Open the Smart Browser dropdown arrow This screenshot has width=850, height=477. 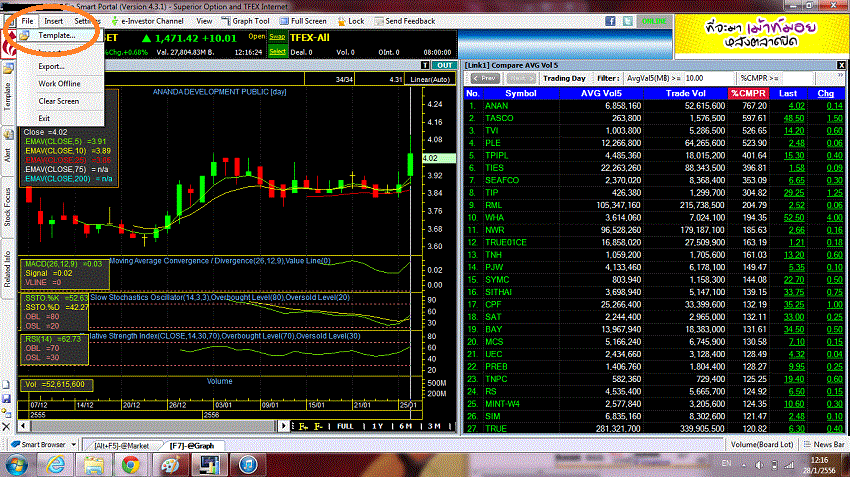pyautogui.click(x=73, y=444)
